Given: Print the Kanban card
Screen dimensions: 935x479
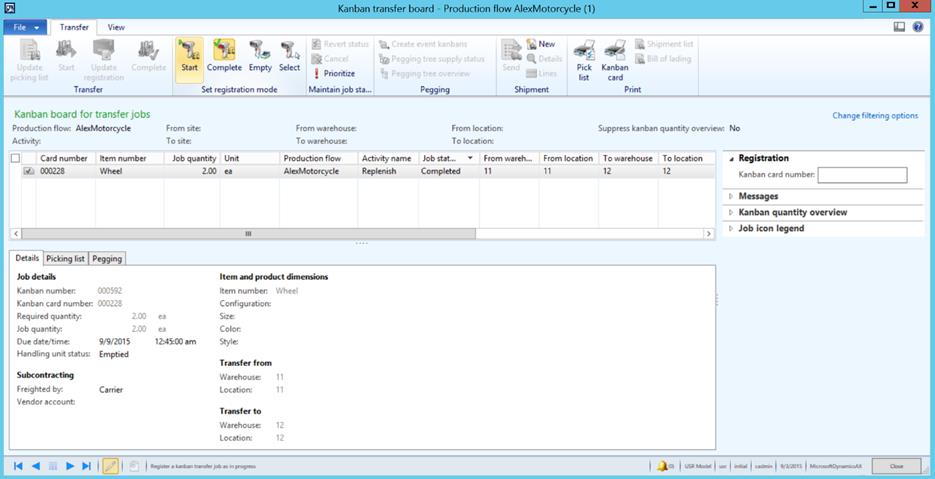Looking at the screenshot, I should [615, 60].
